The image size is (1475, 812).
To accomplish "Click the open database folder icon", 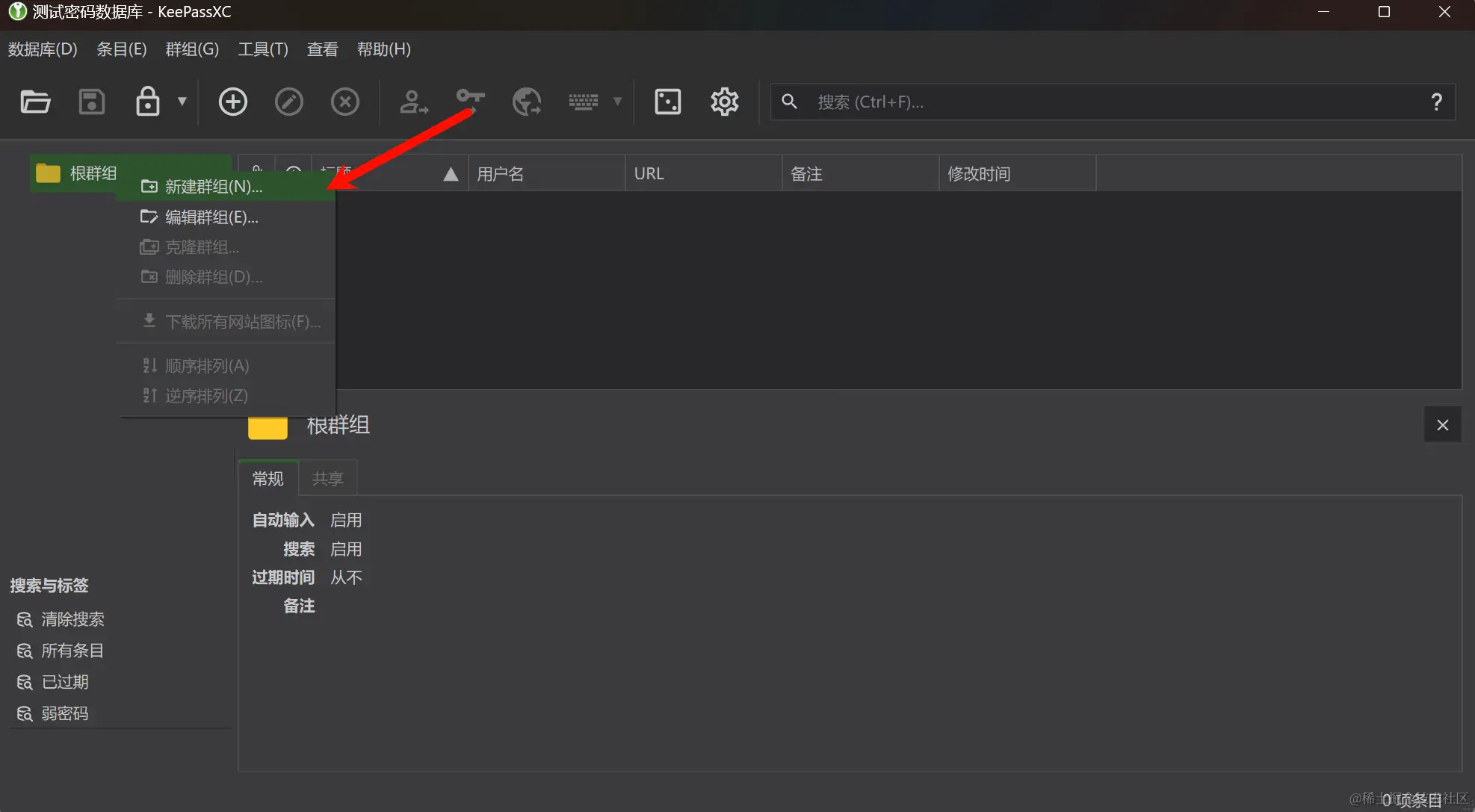I will click(35, 102).
